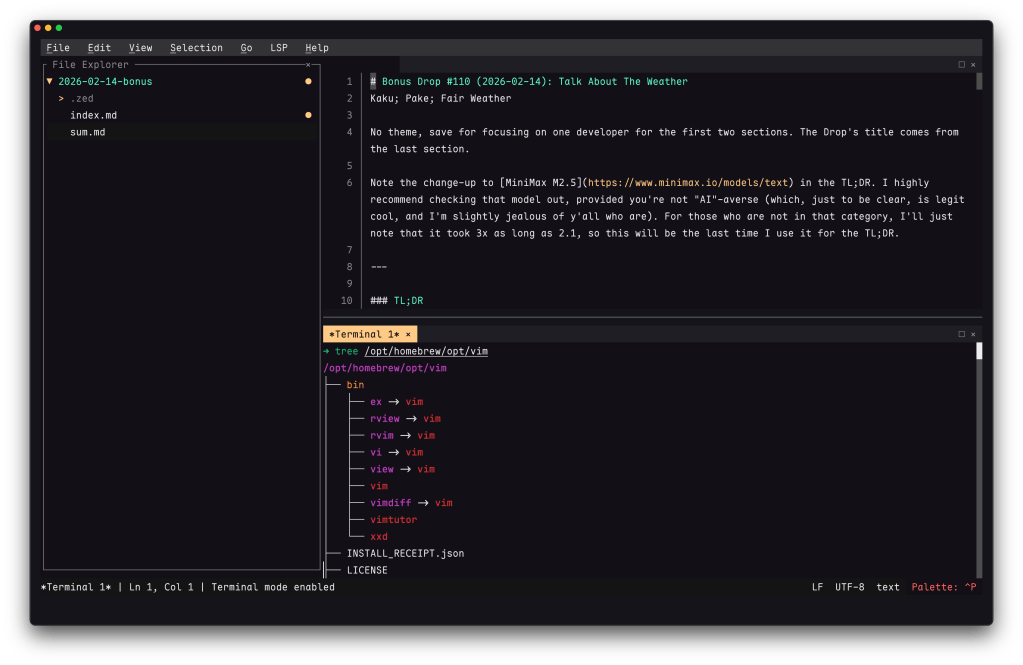Open Palette from the status bar
This screenshot has height=665, width=1023.
point(943,587)
